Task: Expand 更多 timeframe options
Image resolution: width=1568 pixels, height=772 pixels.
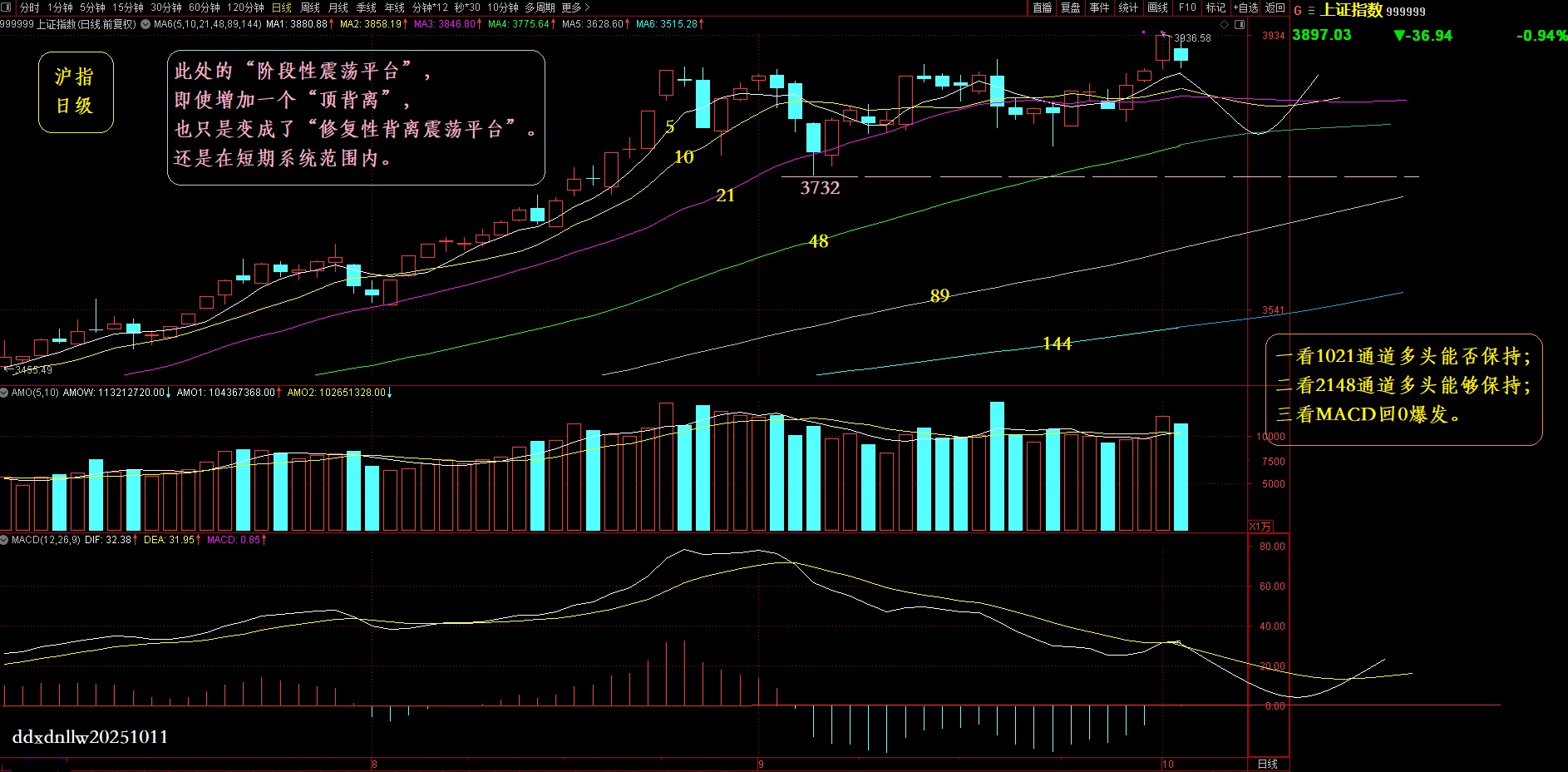Action: point(575,7)
